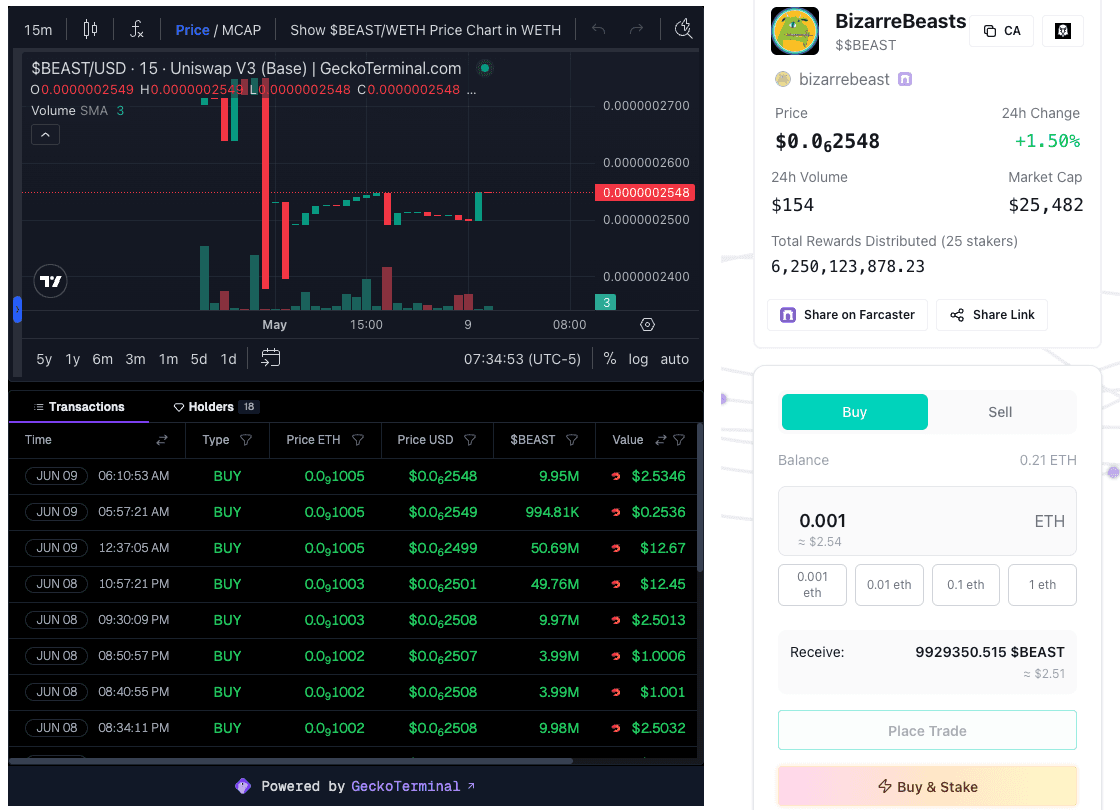Image resolution: width=1120 pixels, height=810 pixels.
Task: Click the BizarreBeasts token avatar
Action: 795,31
